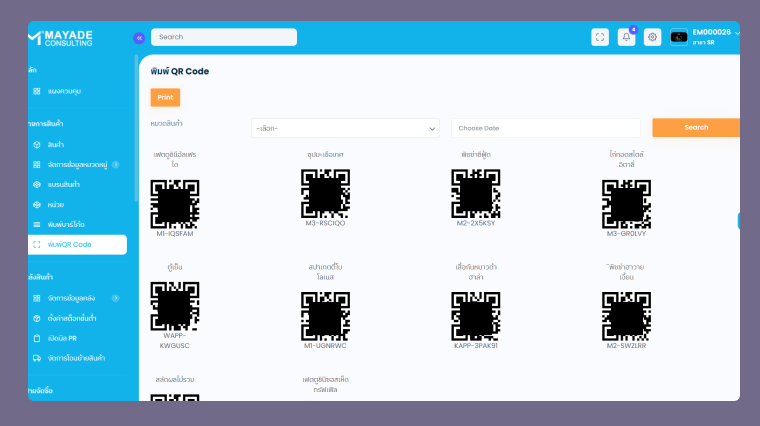This screenshot has width=760, height=426.
Task: Click the user avatar picture
Action: point(679,37)
